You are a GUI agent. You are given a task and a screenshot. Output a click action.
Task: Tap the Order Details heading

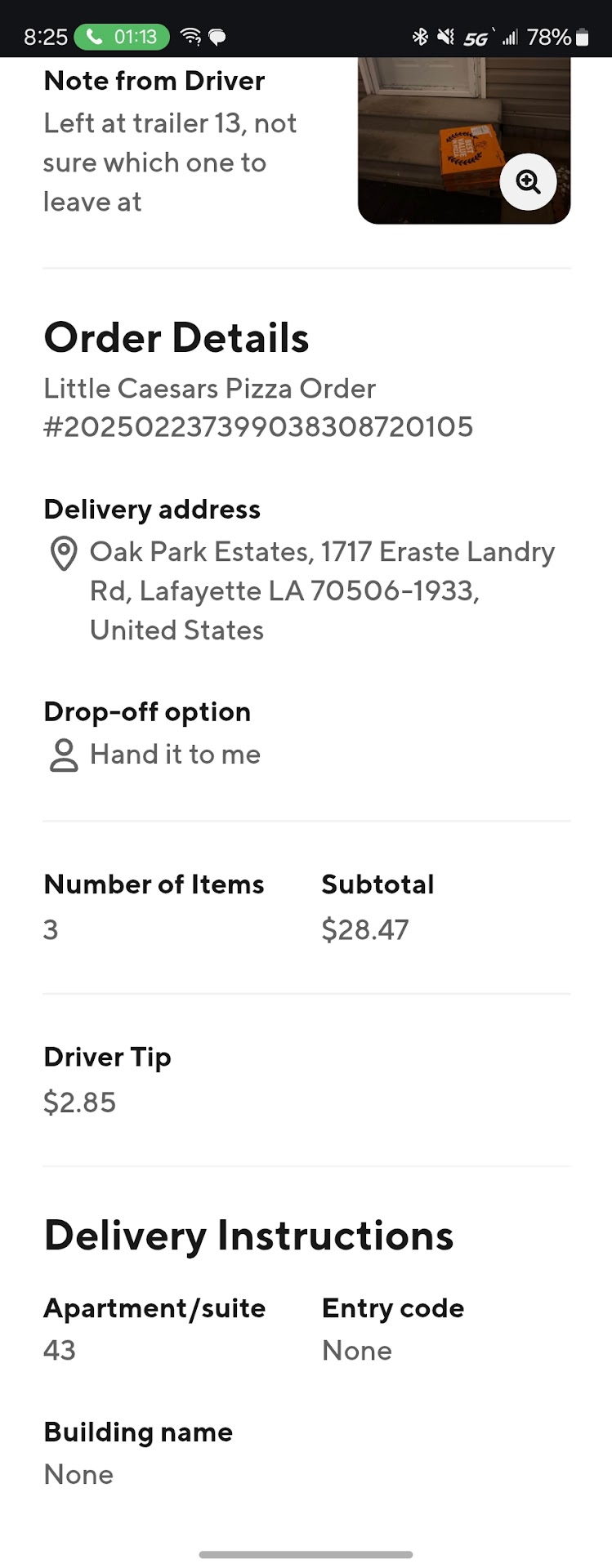176,337
